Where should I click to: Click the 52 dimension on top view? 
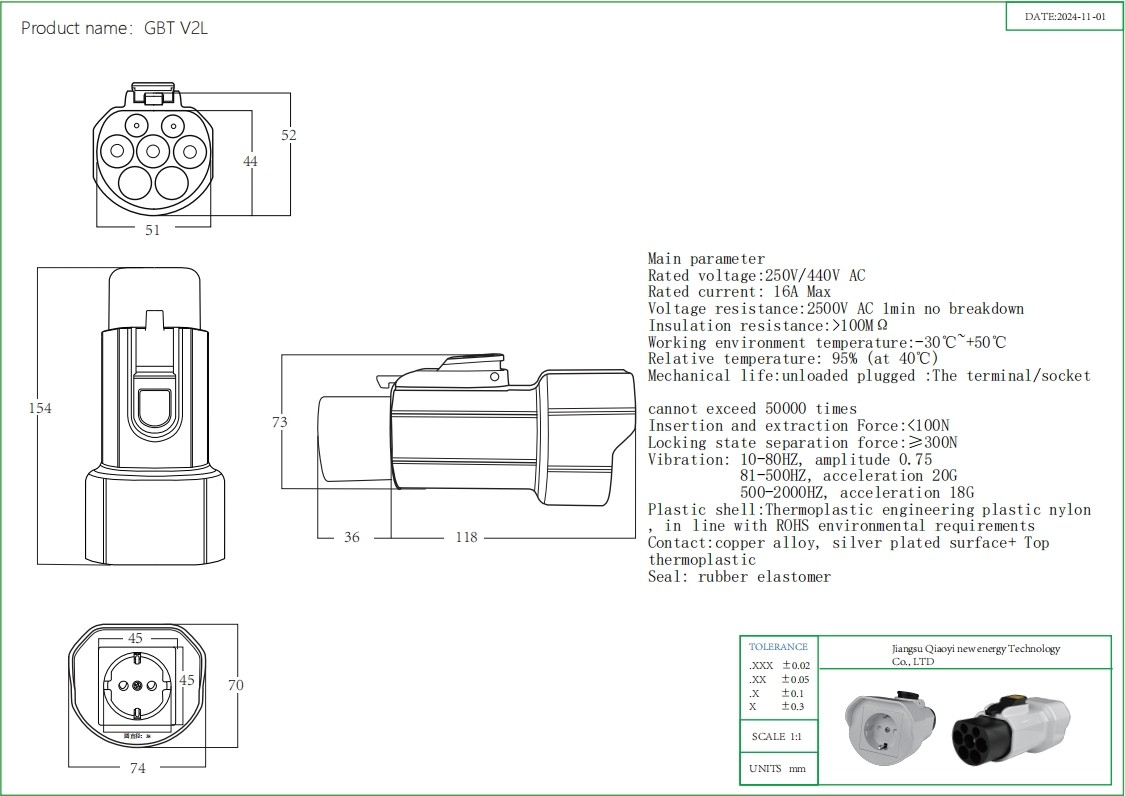coord(289,135)
